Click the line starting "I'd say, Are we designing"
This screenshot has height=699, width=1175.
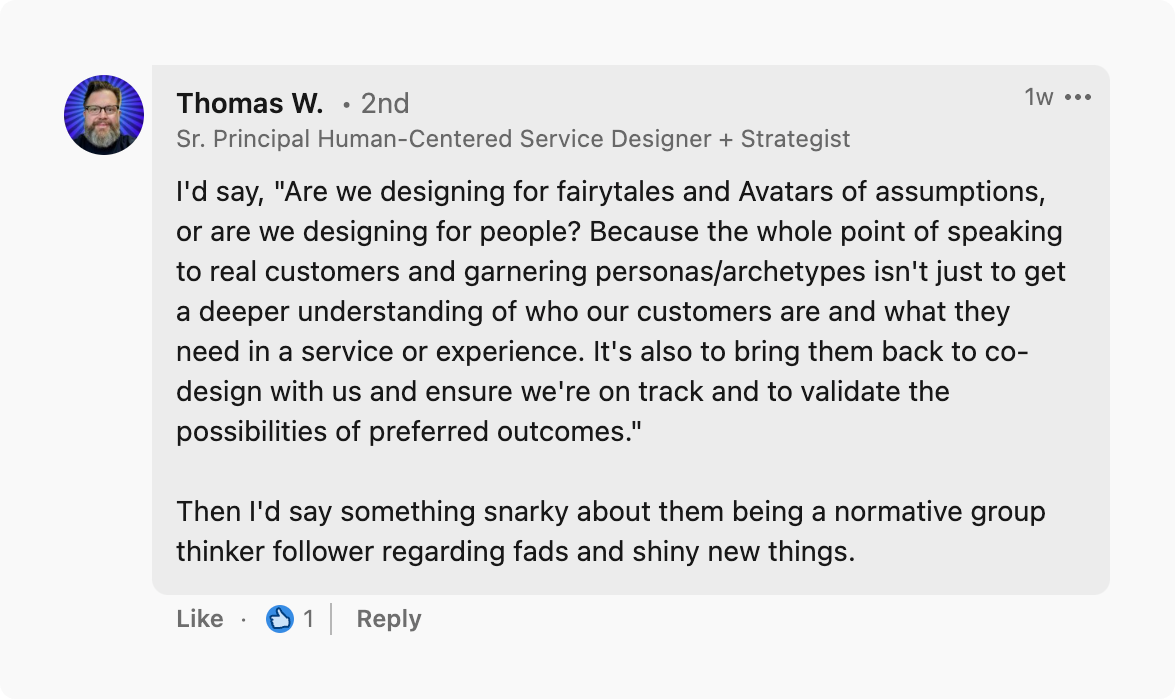[x=610, y=191]
